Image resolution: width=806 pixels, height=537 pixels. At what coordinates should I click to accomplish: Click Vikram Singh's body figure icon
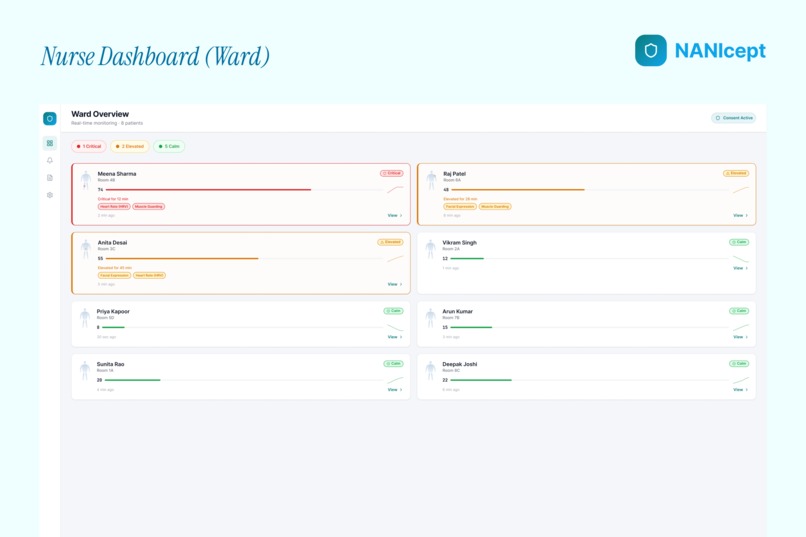[430, 249]
